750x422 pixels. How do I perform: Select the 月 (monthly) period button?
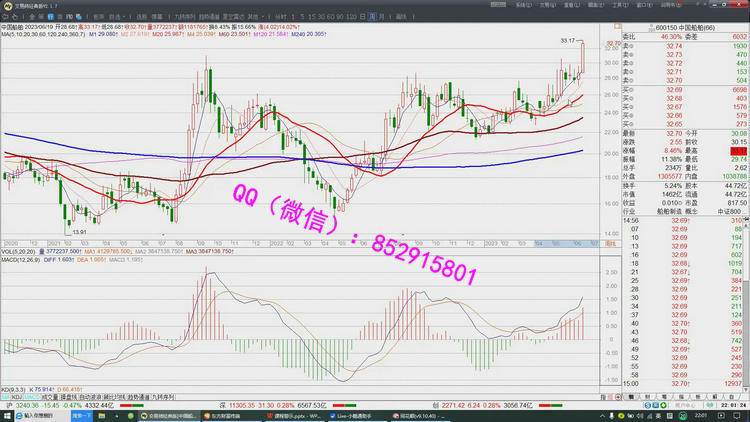point(379,17)
